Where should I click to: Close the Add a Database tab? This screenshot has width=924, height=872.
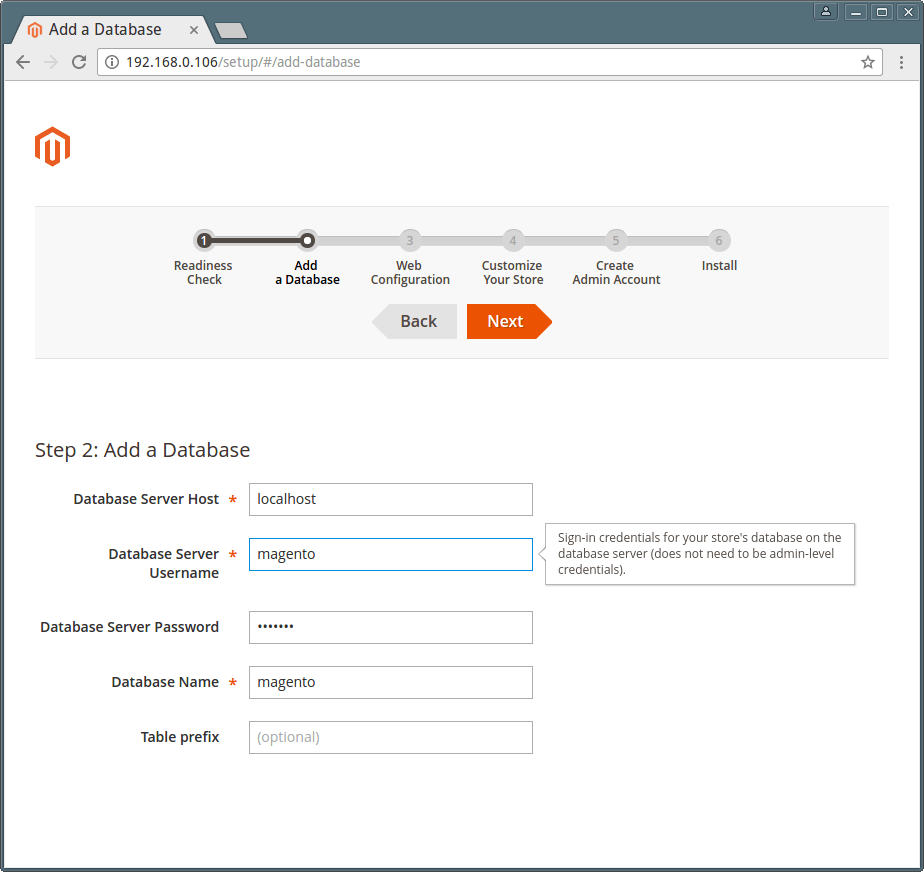193,29
